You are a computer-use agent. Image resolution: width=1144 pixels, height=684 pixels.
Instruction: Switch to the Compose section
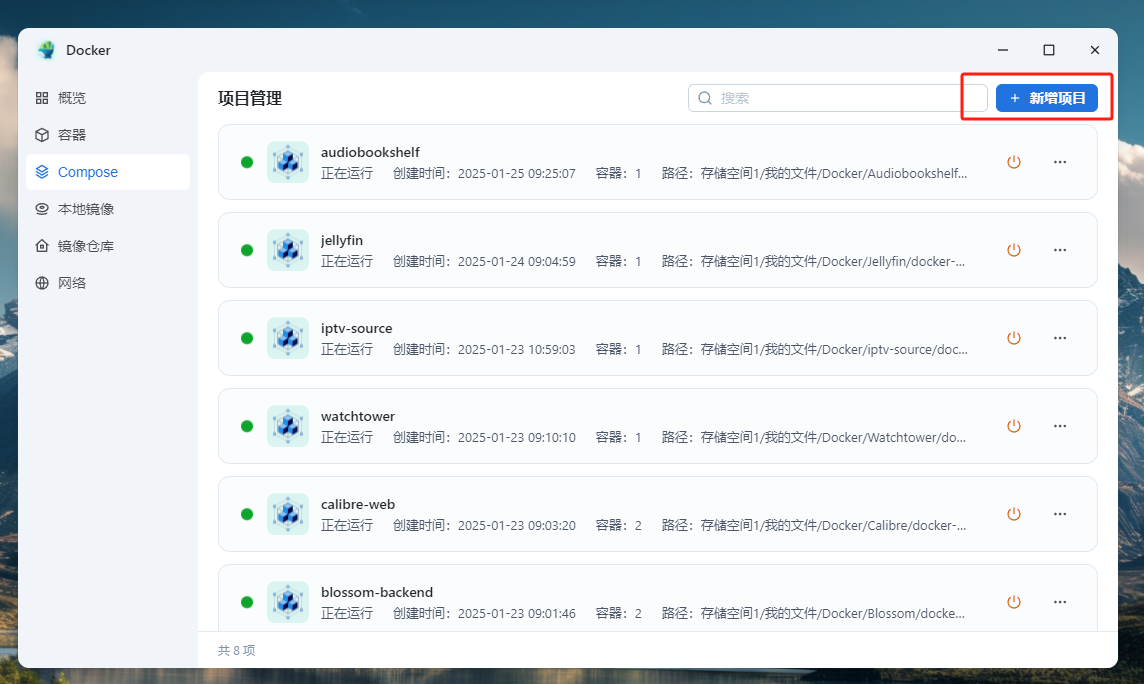(85, 171)
